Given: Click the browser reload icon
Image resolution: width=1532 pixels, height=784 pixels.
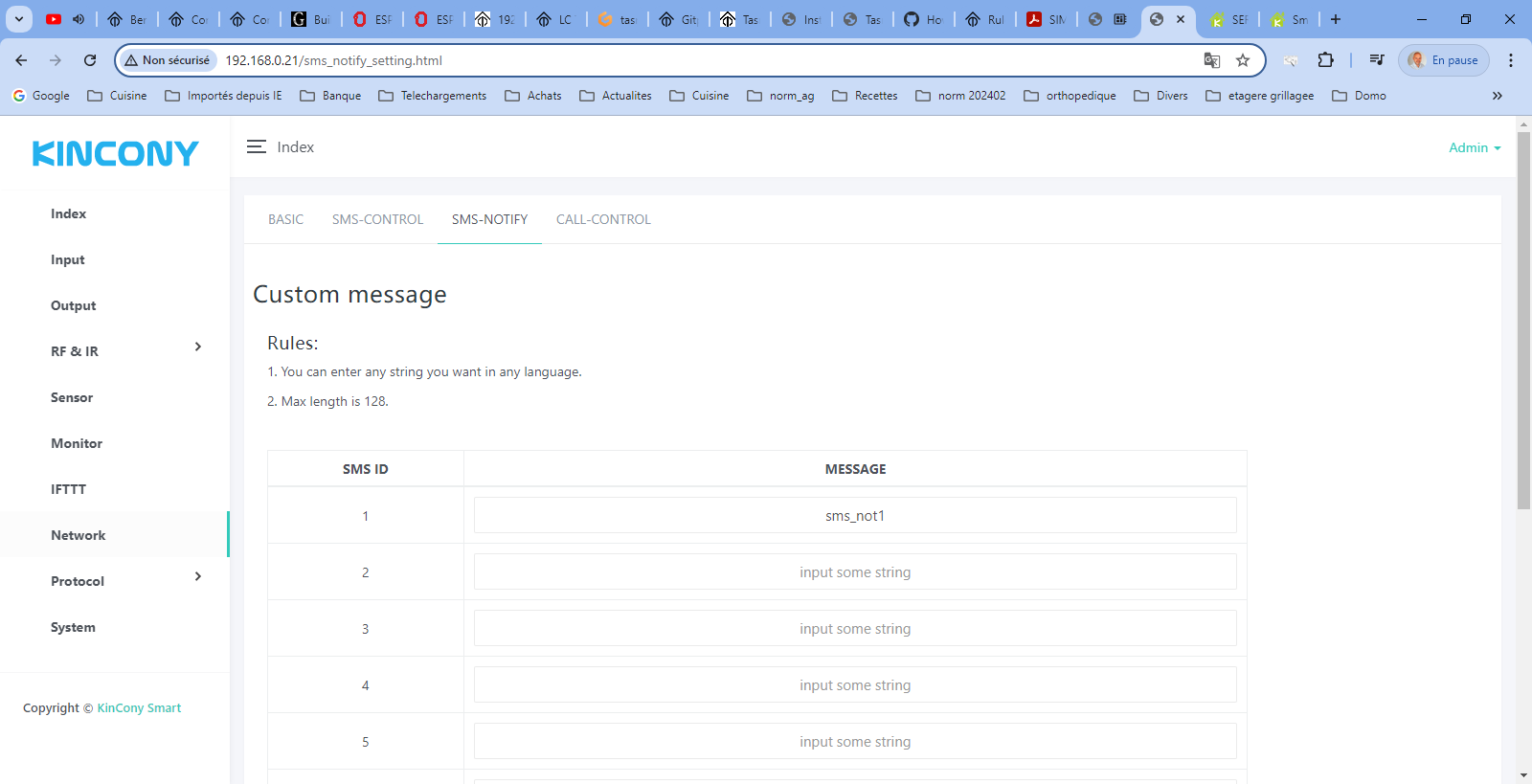Looking at the screenshot, I should tap(90, 60).
